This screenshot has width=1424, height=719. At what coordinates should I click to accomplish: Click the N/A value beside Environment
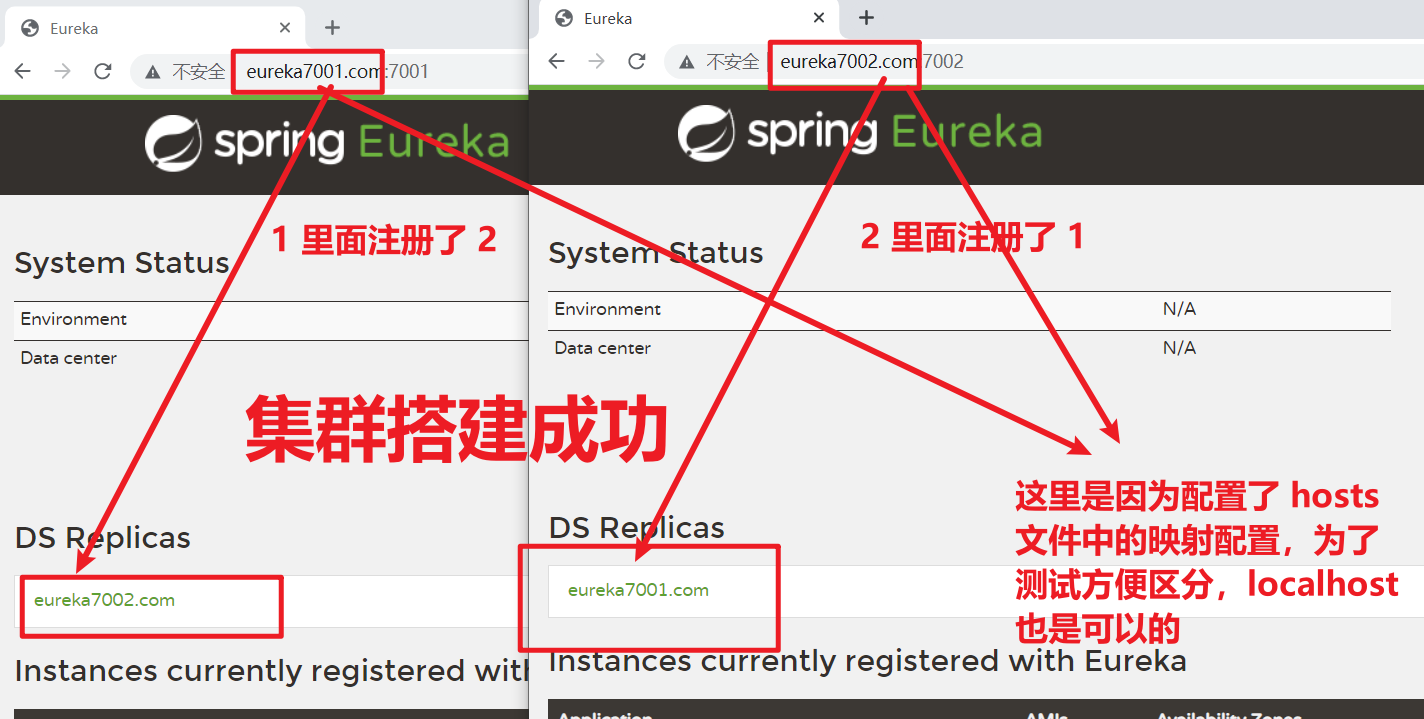(1179, 310)
